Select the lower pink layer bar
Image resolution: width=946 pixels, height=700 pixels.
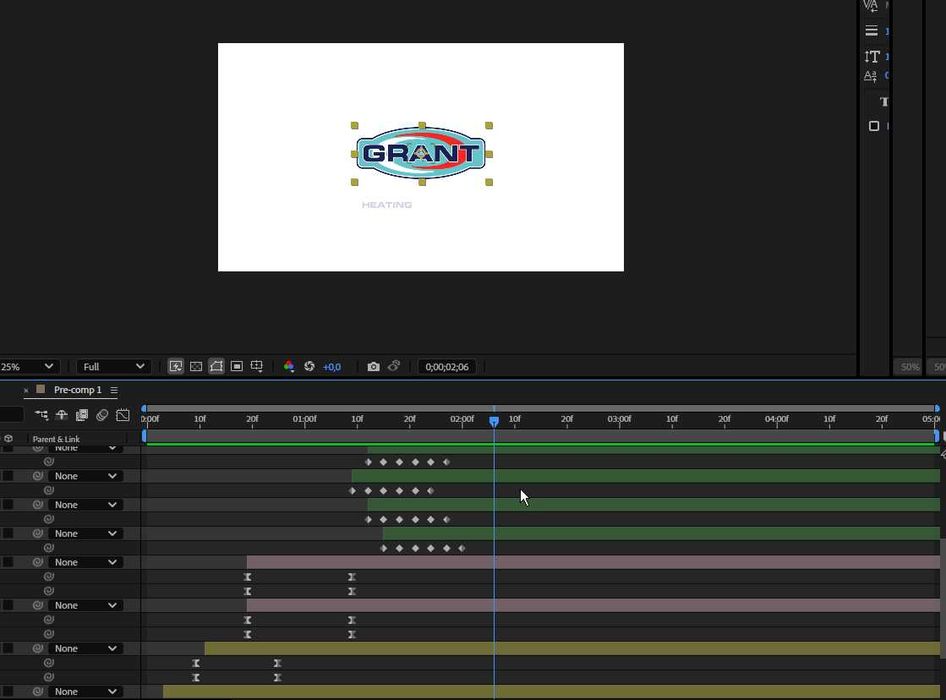(593, 605)
